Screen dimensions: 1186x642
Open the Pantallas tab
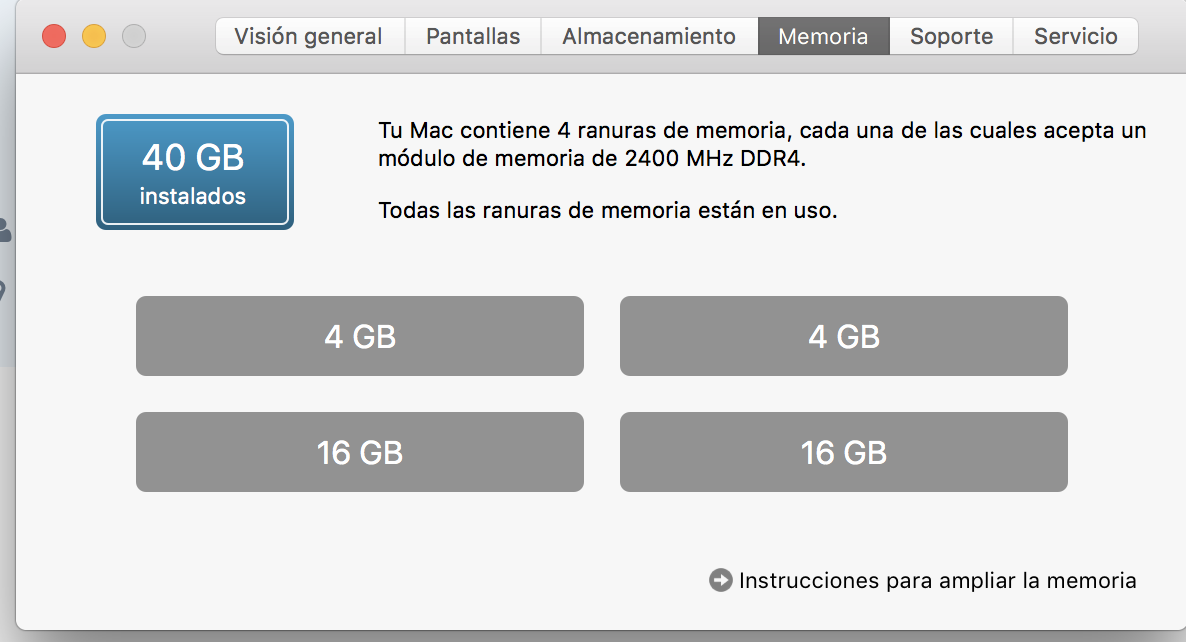click(473, 36)
